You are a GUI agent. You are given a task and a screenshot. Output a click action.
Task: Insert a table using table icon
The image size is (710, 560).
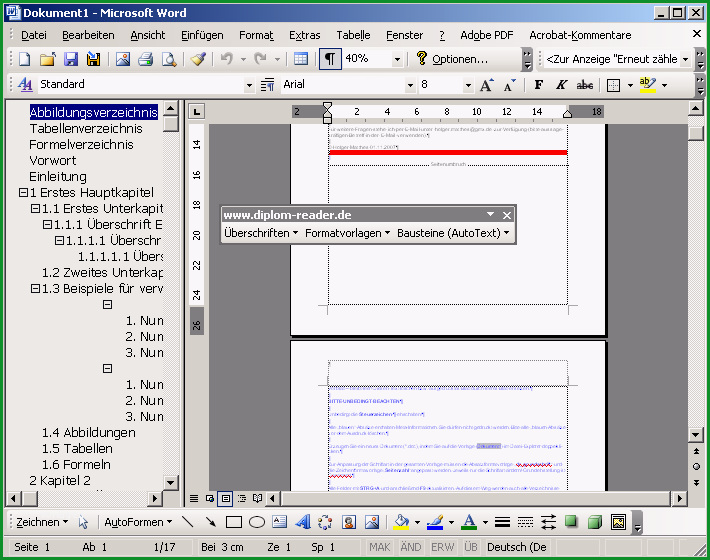pyautogui.click(x=301, y=59)
